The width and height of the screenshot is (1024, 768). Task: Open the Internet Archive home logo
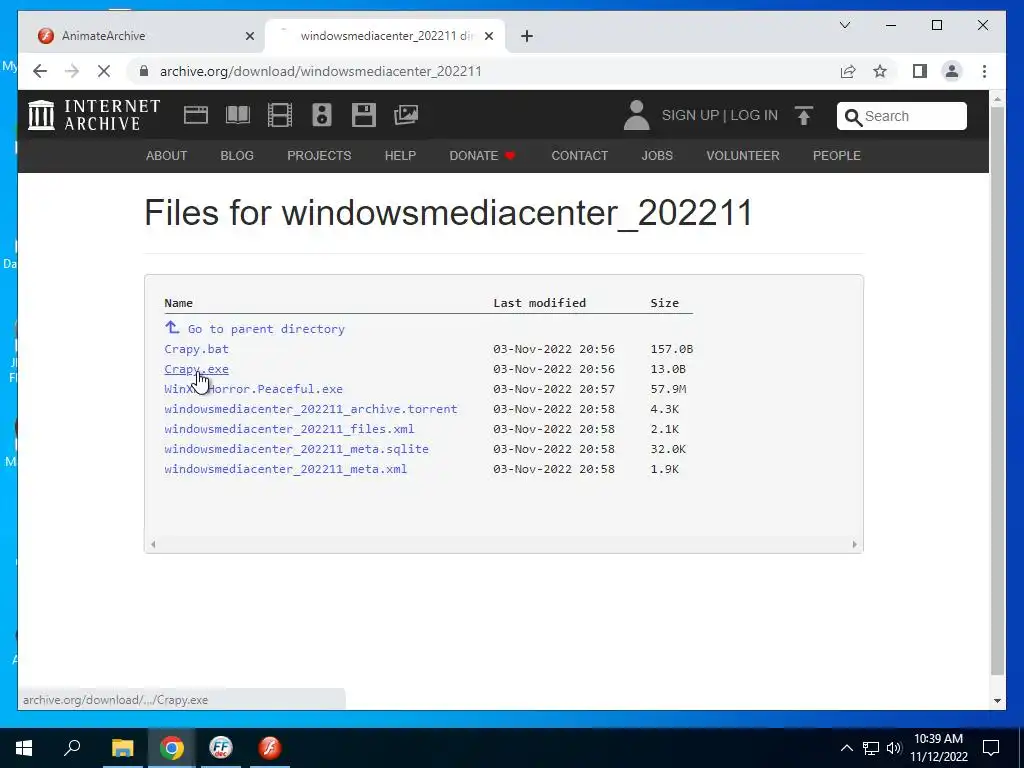93,115
